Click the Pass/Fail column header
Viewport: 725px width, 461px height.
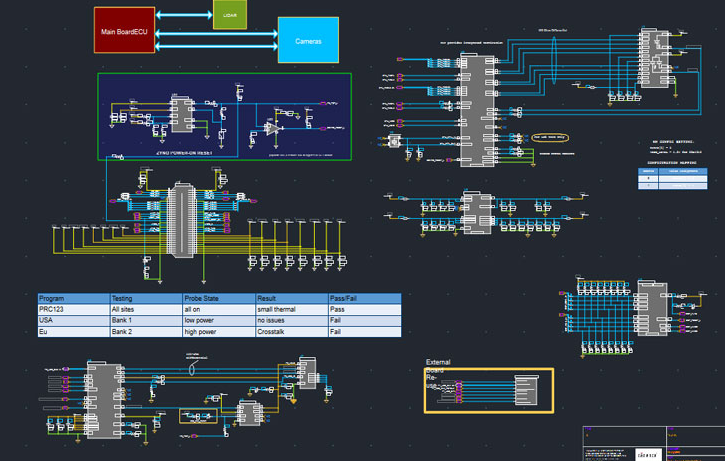364,299
